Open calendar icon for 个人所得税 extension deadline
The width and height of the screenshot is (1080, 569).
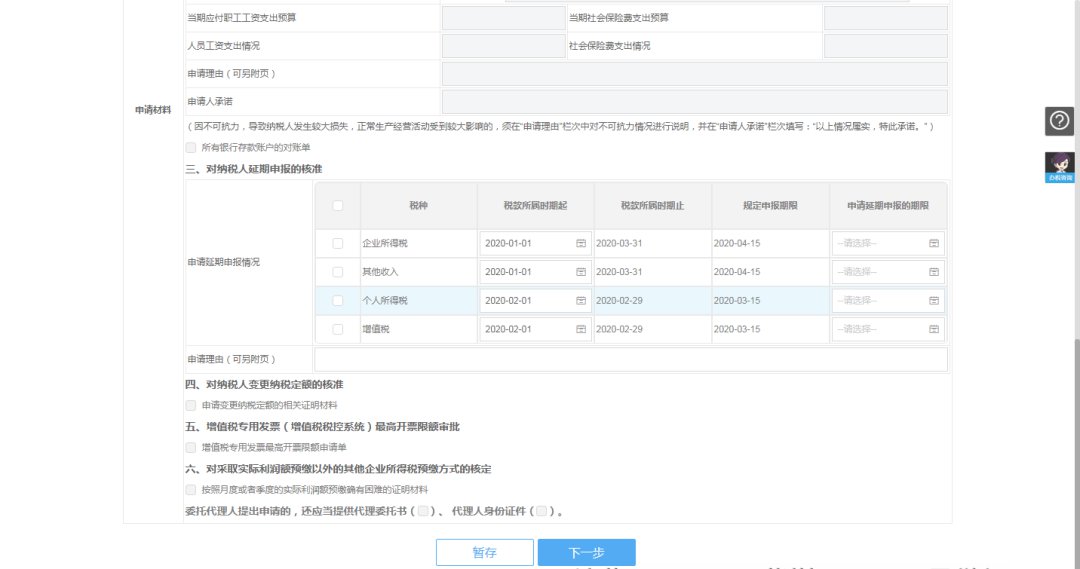(x=934, y=301)
